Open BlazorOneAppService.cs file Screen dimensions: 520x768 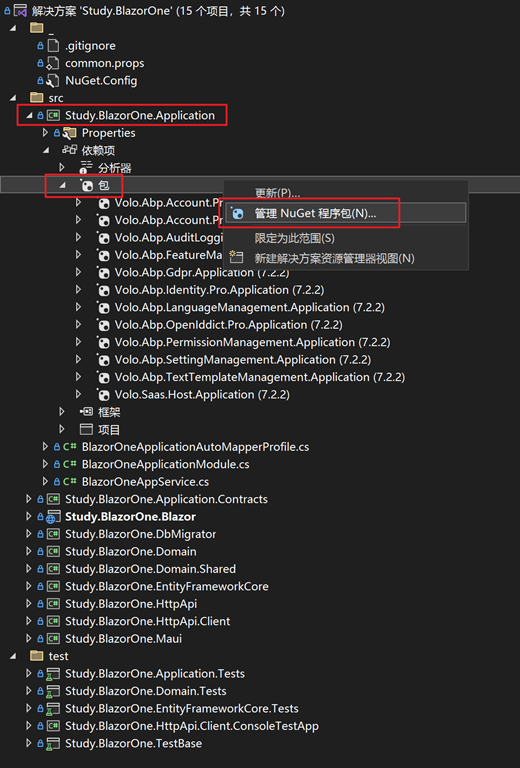(145, 482)
